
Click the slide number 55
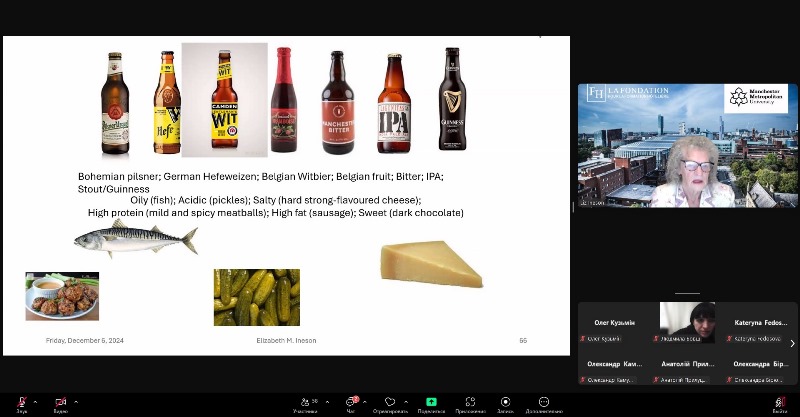523,340
